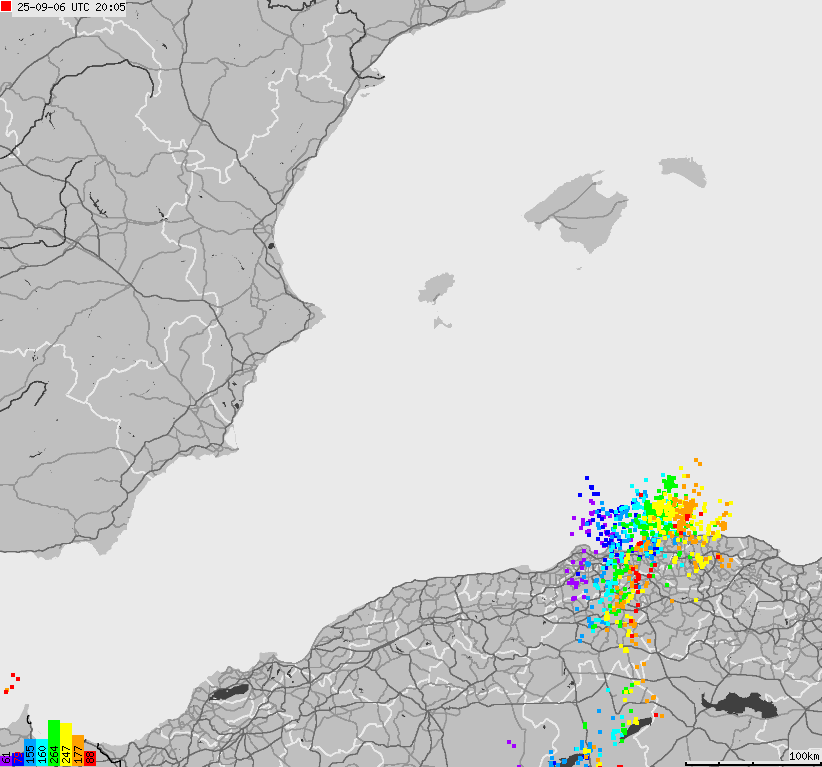This screenshot has width=822, height=767.
Task: Click the red square status indicator beside the timestamp
Action: click(x=6, y=7)
